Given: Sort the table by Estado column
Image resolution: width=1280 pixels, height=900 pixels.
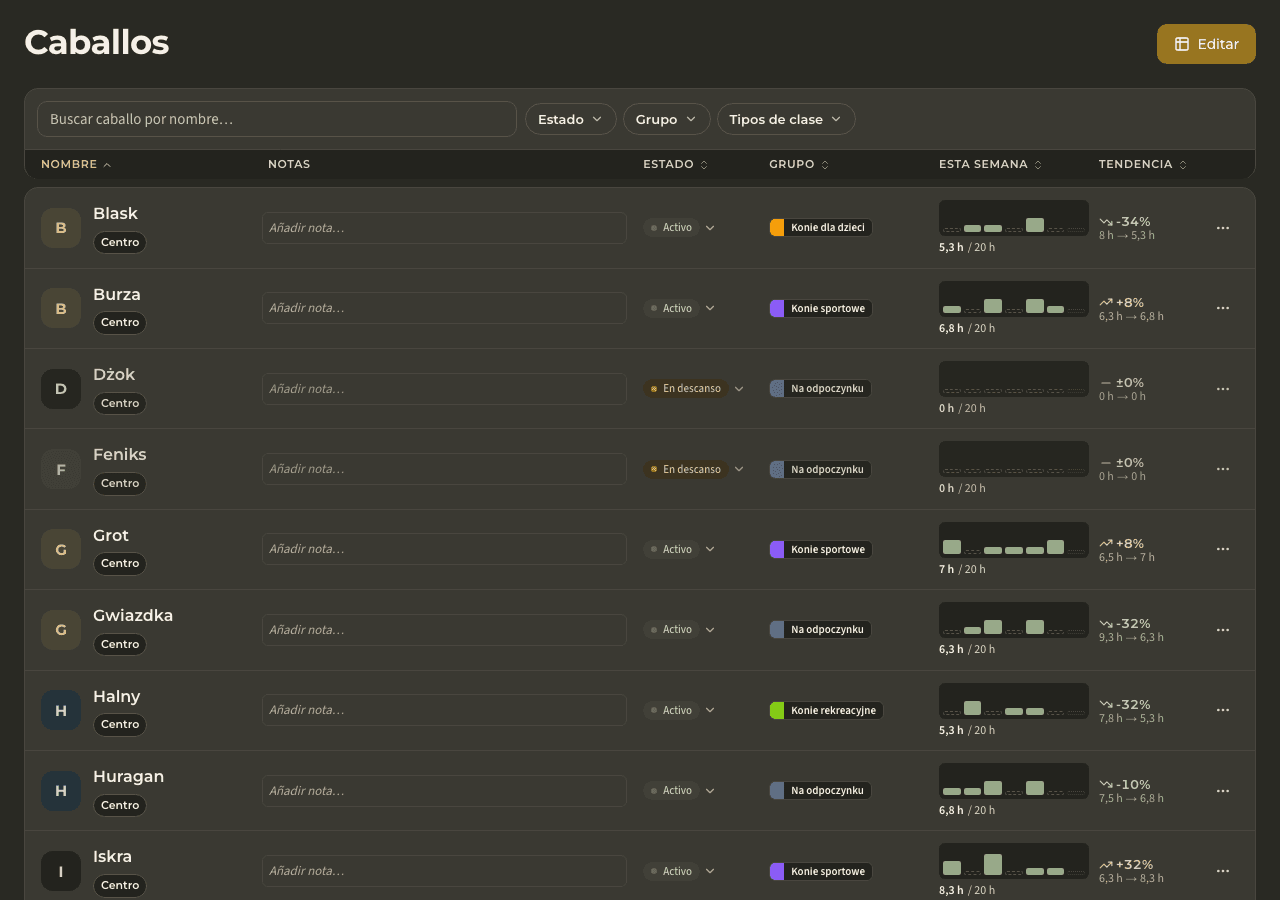Looking at the screenshot, I should [x=675, y=164].
